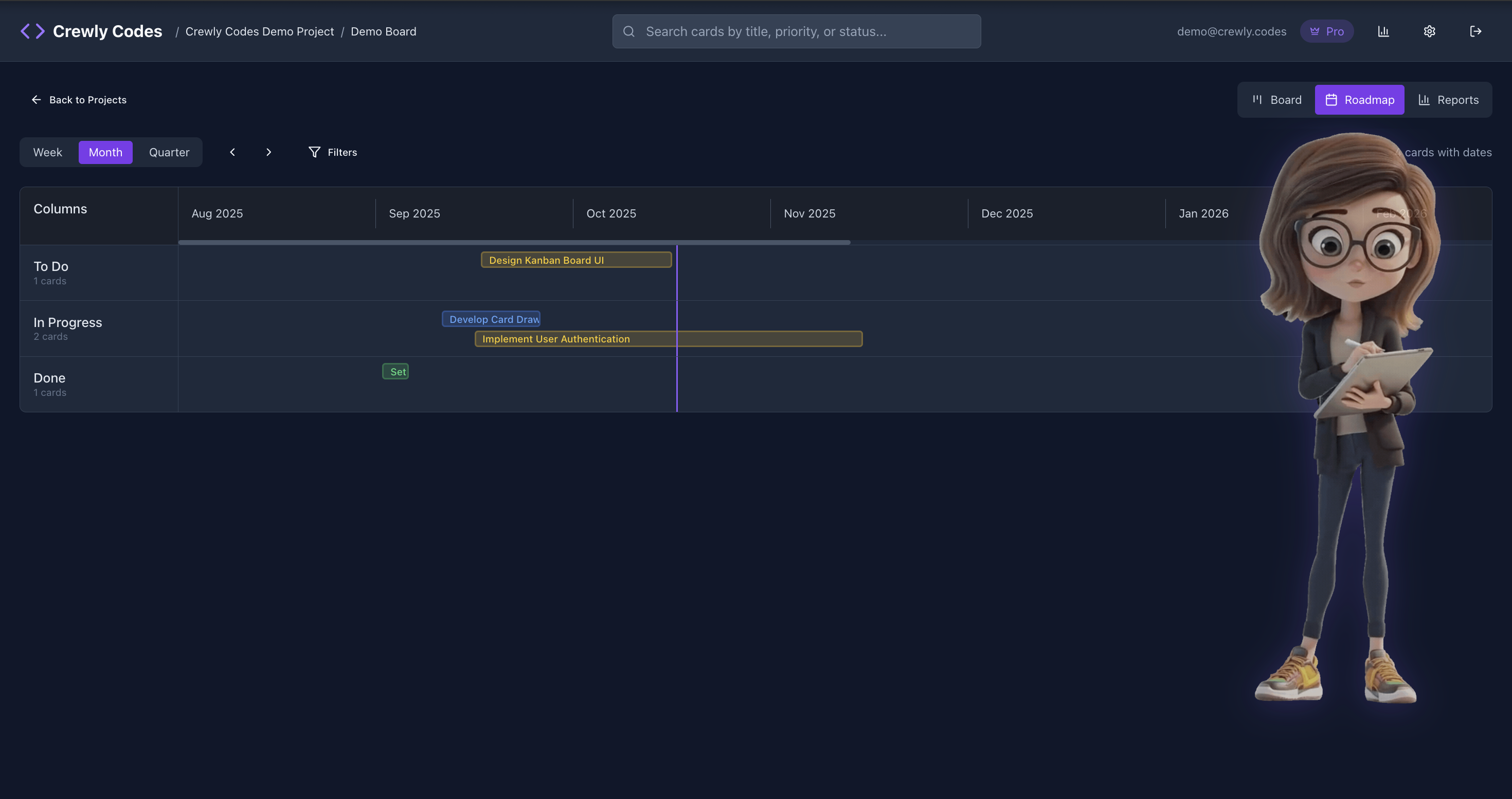Viewport: 1512px width, 799px height.
Task: Switch timeline scale to Week
Action: pyautogui.click(x=47, y=152)
